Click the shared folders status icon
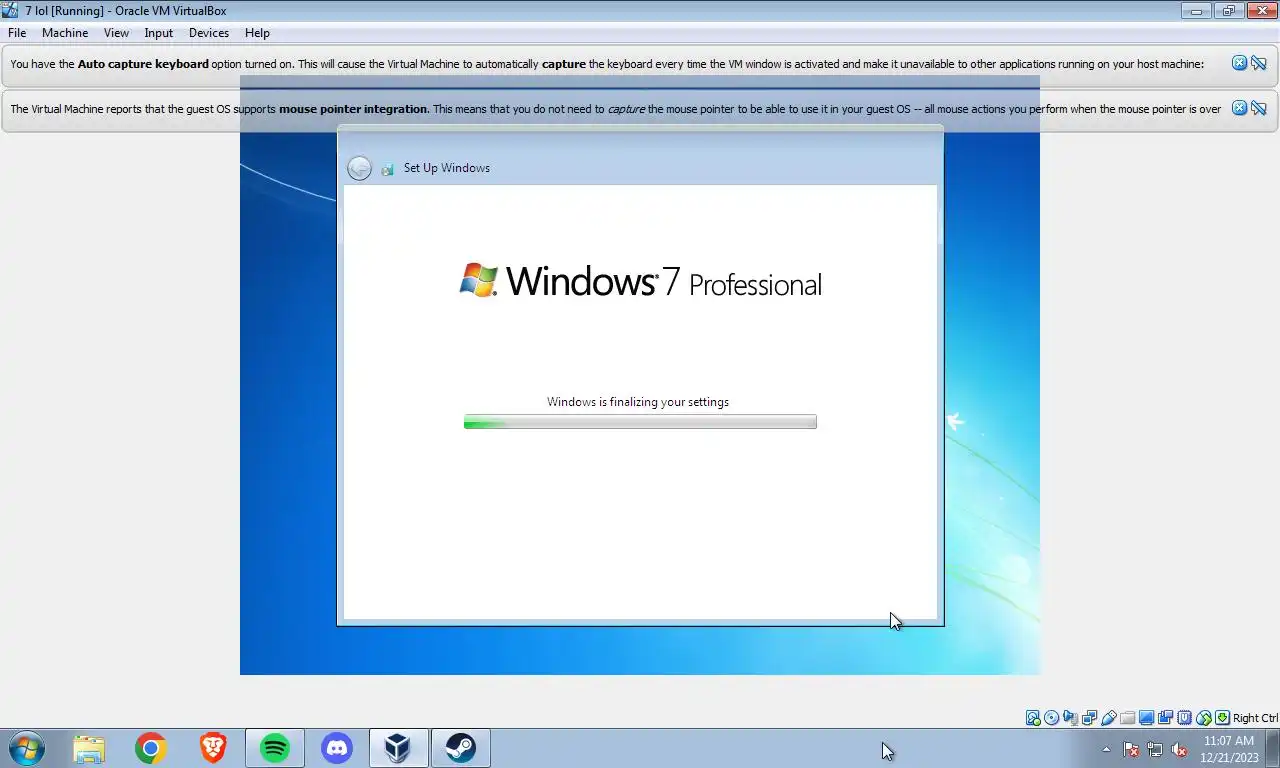The height and width of the screenshot is (768, 1280). click(x=1127, y=718)
